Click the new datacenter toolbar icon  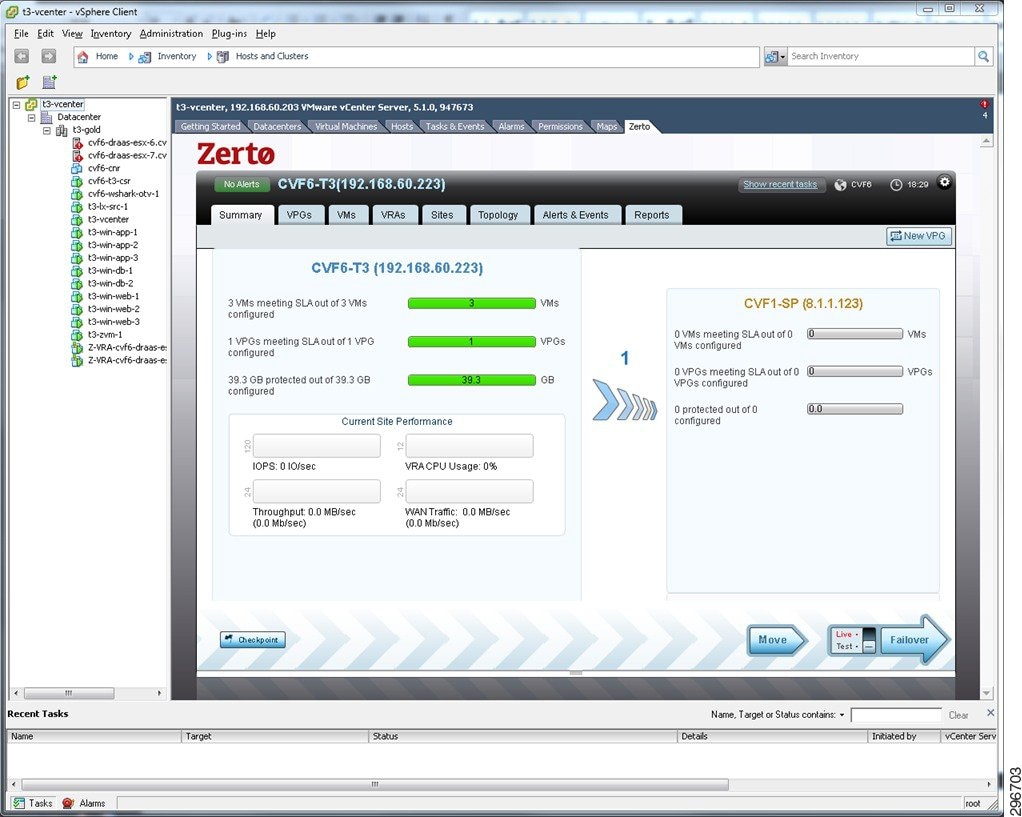49,82
